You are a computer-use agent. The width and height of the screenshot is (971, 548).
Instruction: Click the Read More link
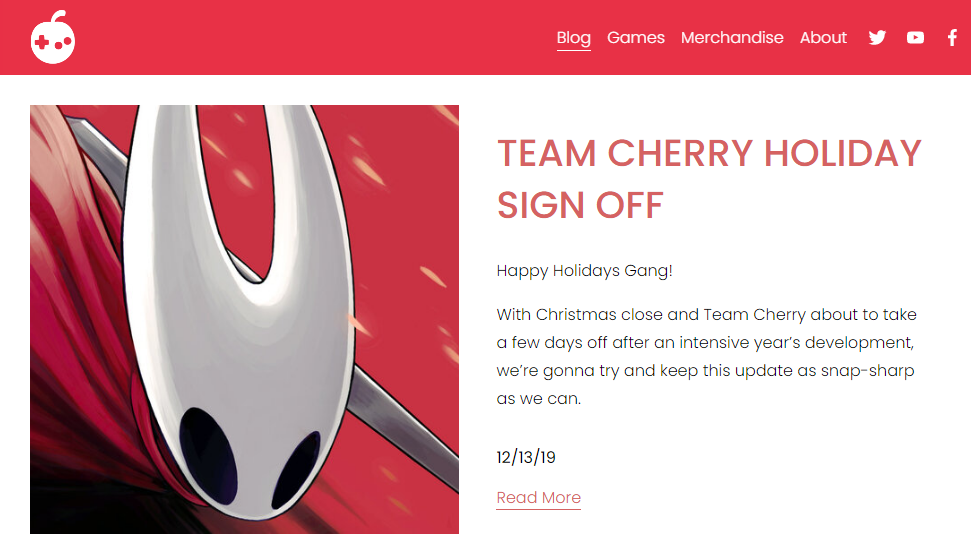(538, 497)
